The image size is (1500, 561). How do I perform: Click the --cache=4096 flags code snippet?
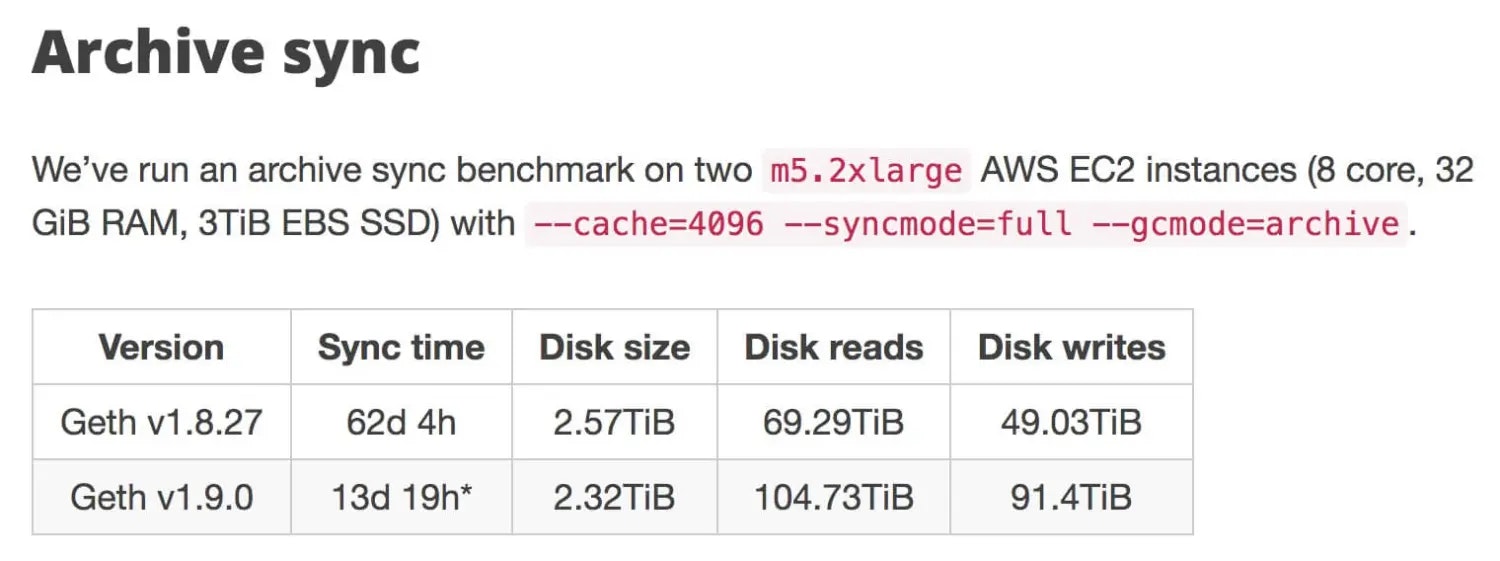(x=966, y=223)
